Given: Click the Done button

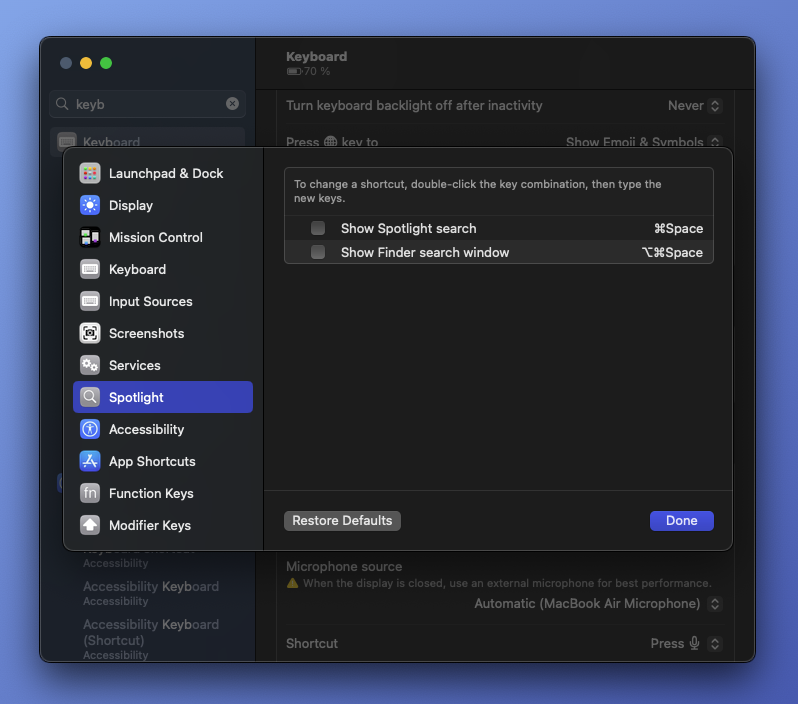Looking at the screenshot, I should coord(681,521).
